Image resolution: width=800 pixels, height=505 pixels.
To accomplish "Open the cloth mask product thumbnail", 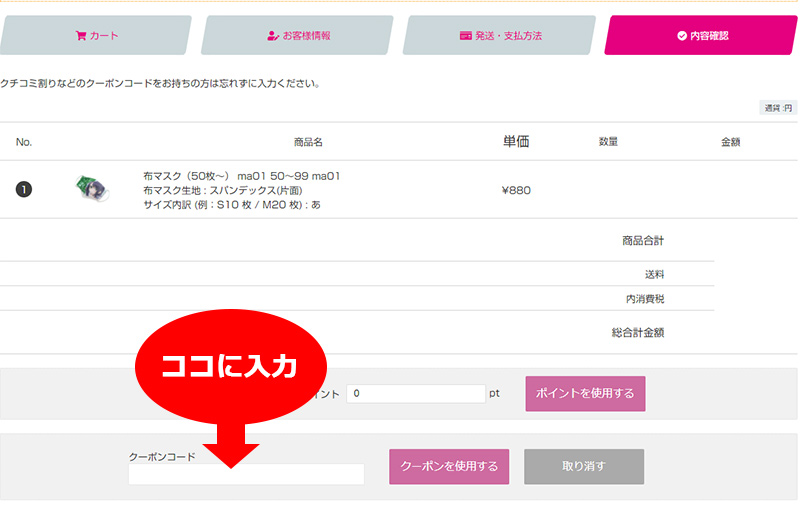I will pyautogui.click(x=91, y=189).
